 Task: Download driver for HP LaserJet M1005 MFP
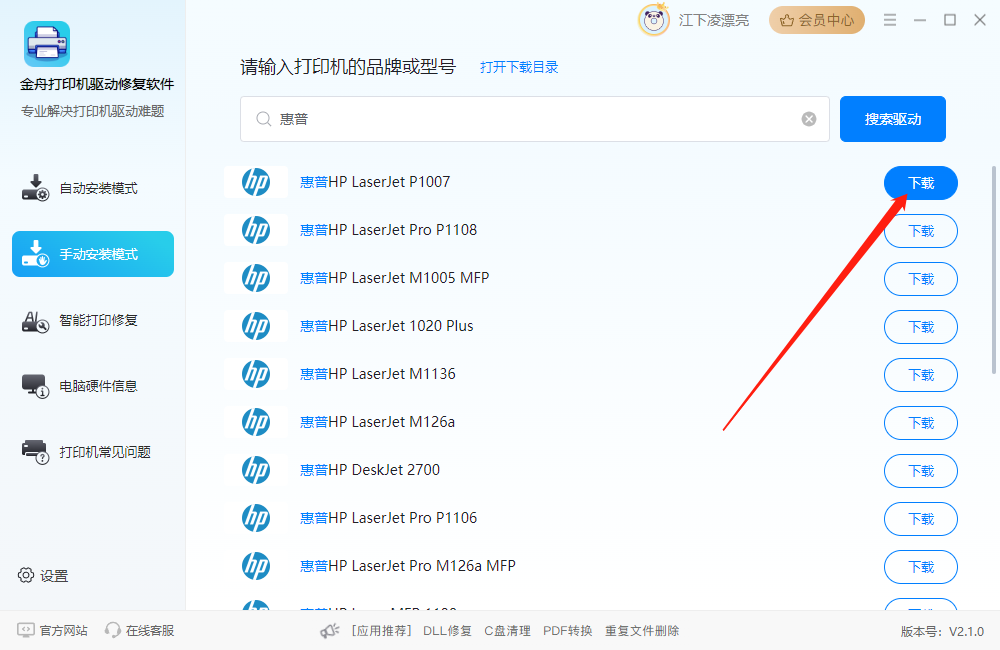pyautogui.click(x=920, y=279)
